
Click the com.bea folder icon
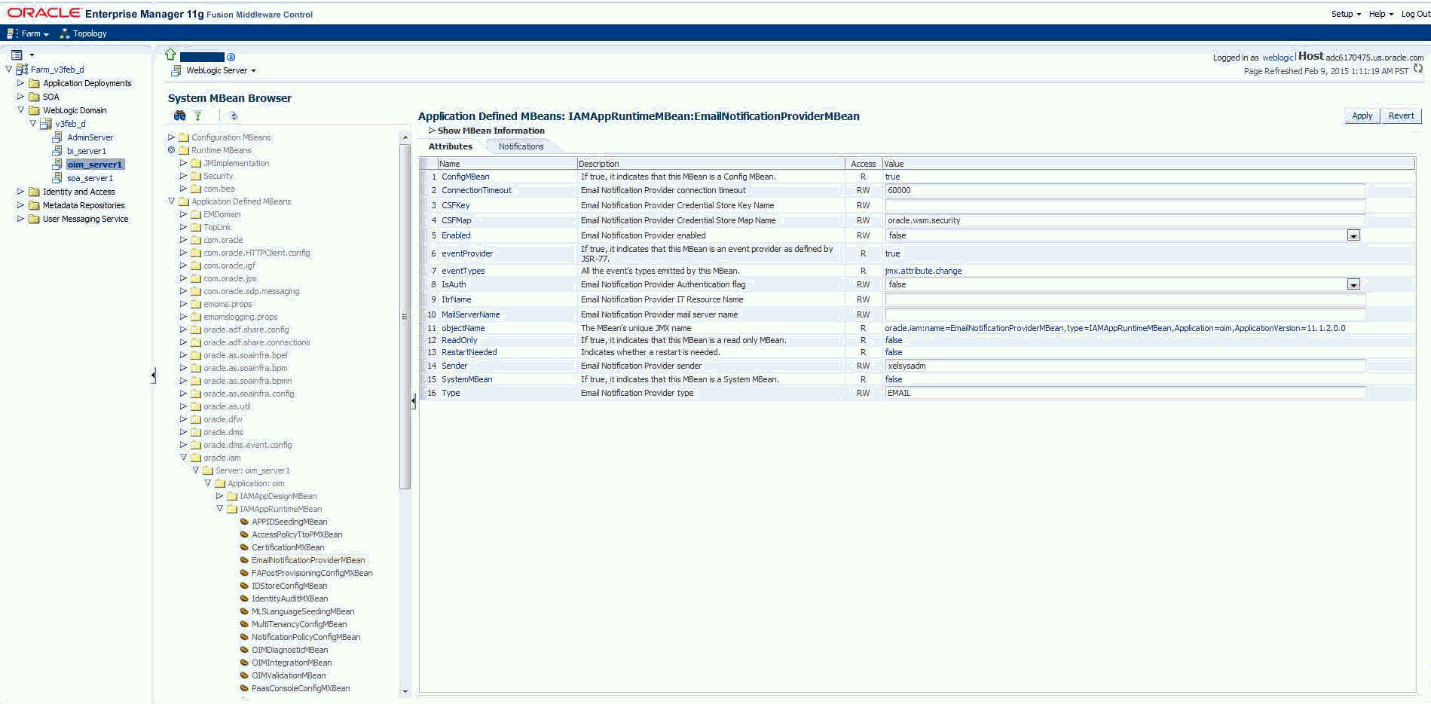click(x=196, y=188)
